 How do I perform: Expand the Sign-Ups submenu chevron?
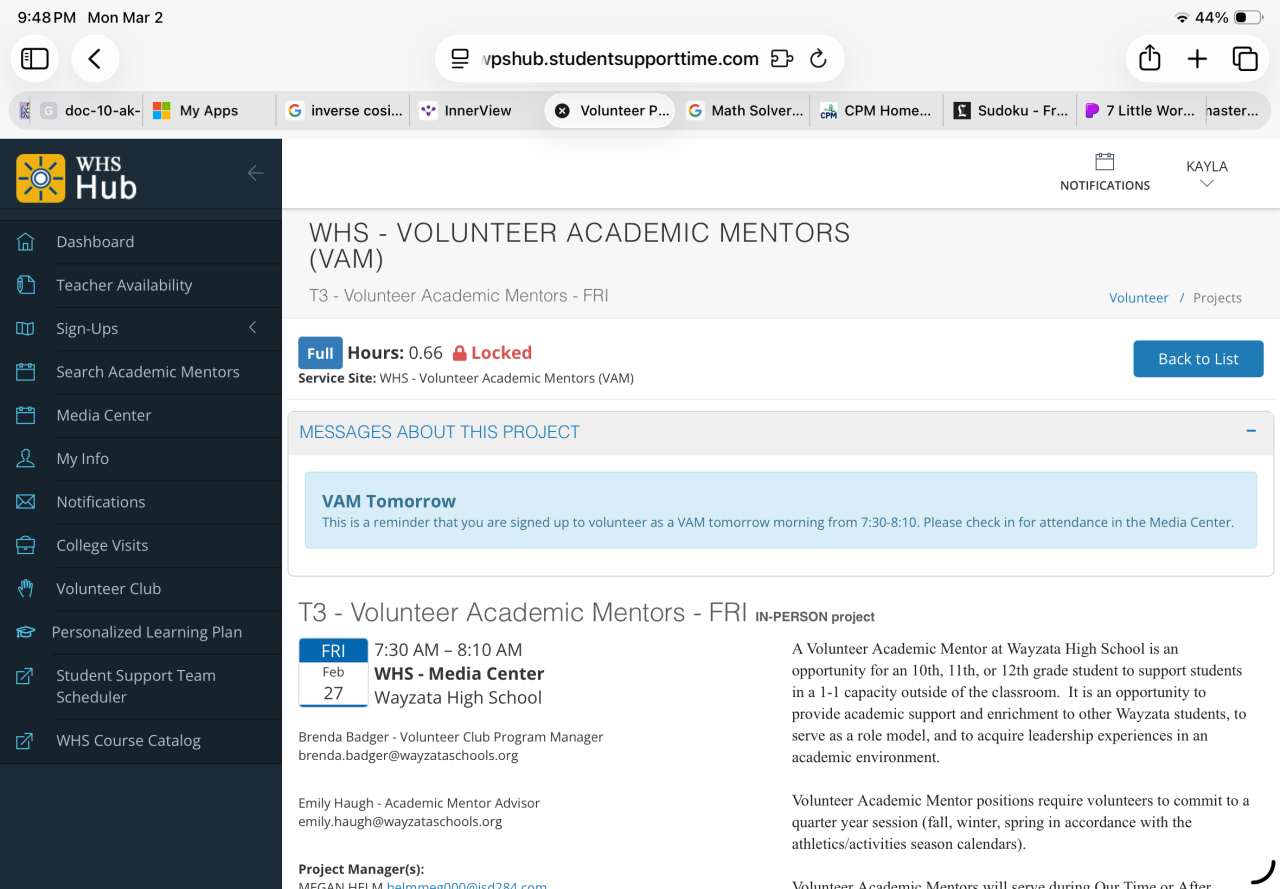pyautogui.click(x=253, y=328)
